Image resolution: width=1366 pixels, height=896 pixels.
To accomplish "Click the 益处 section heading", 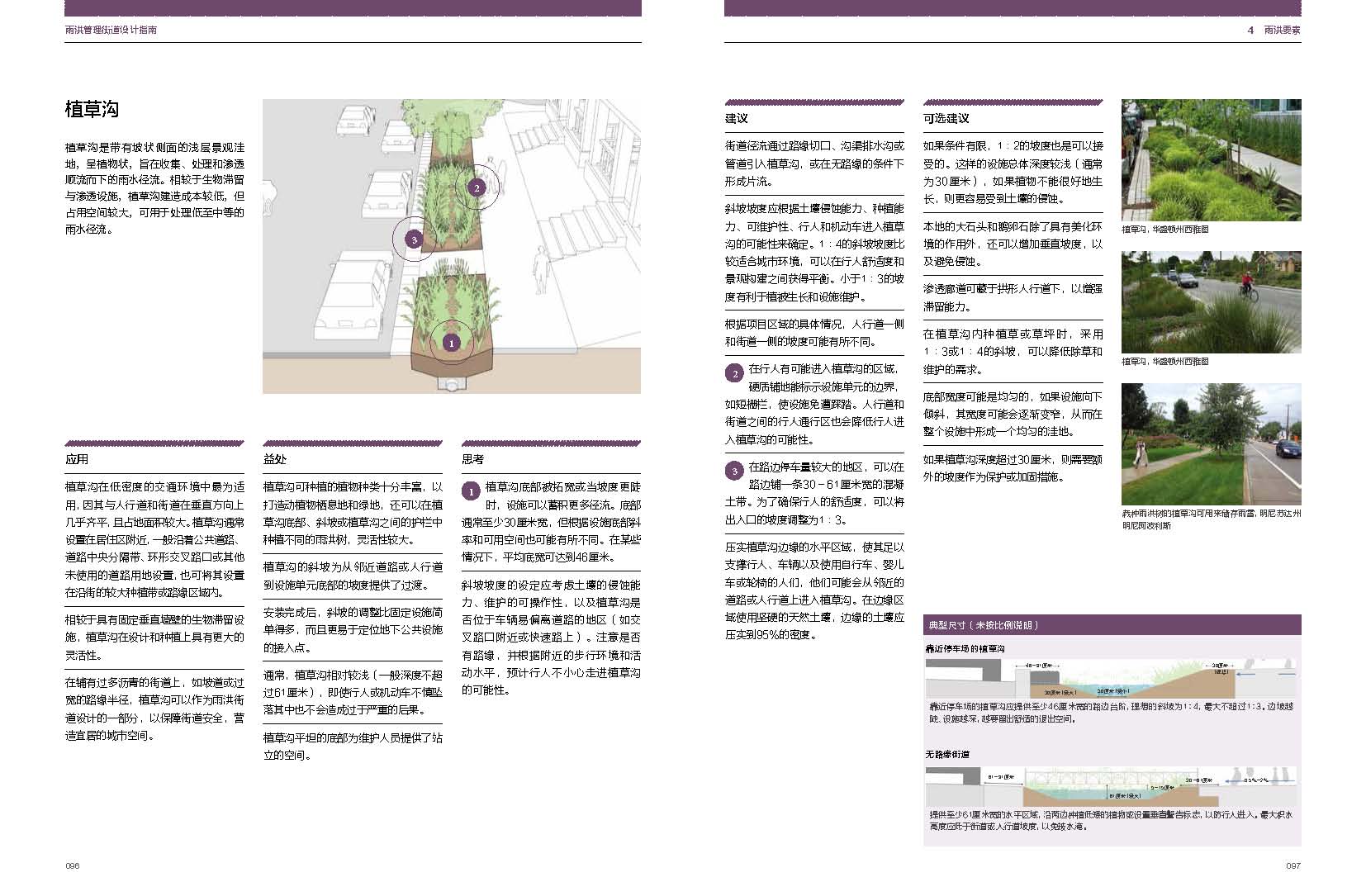I will (275, 459).
